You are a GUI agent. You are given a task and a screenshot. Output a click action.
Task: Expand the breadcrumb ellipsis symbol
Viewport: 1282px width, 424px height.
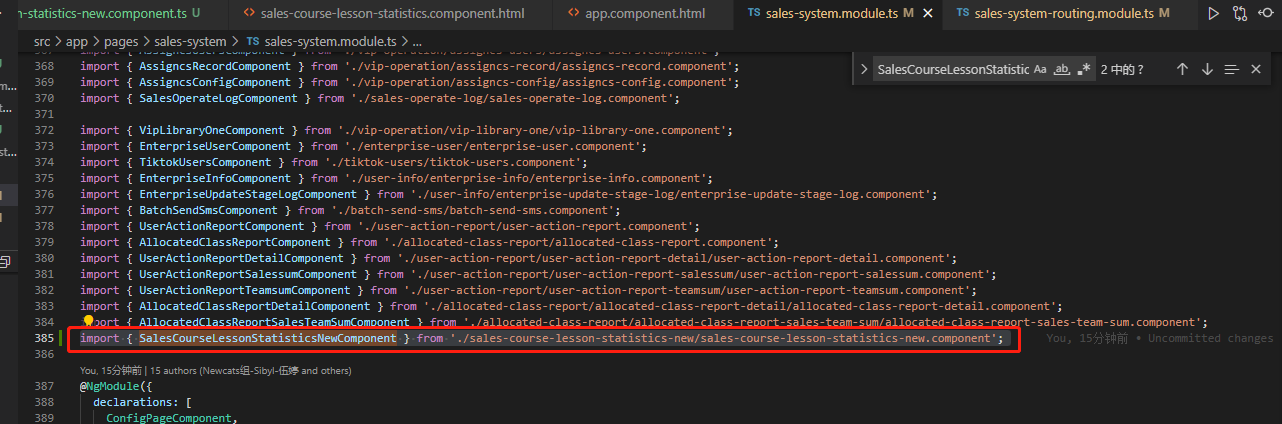tap(416, 41)
